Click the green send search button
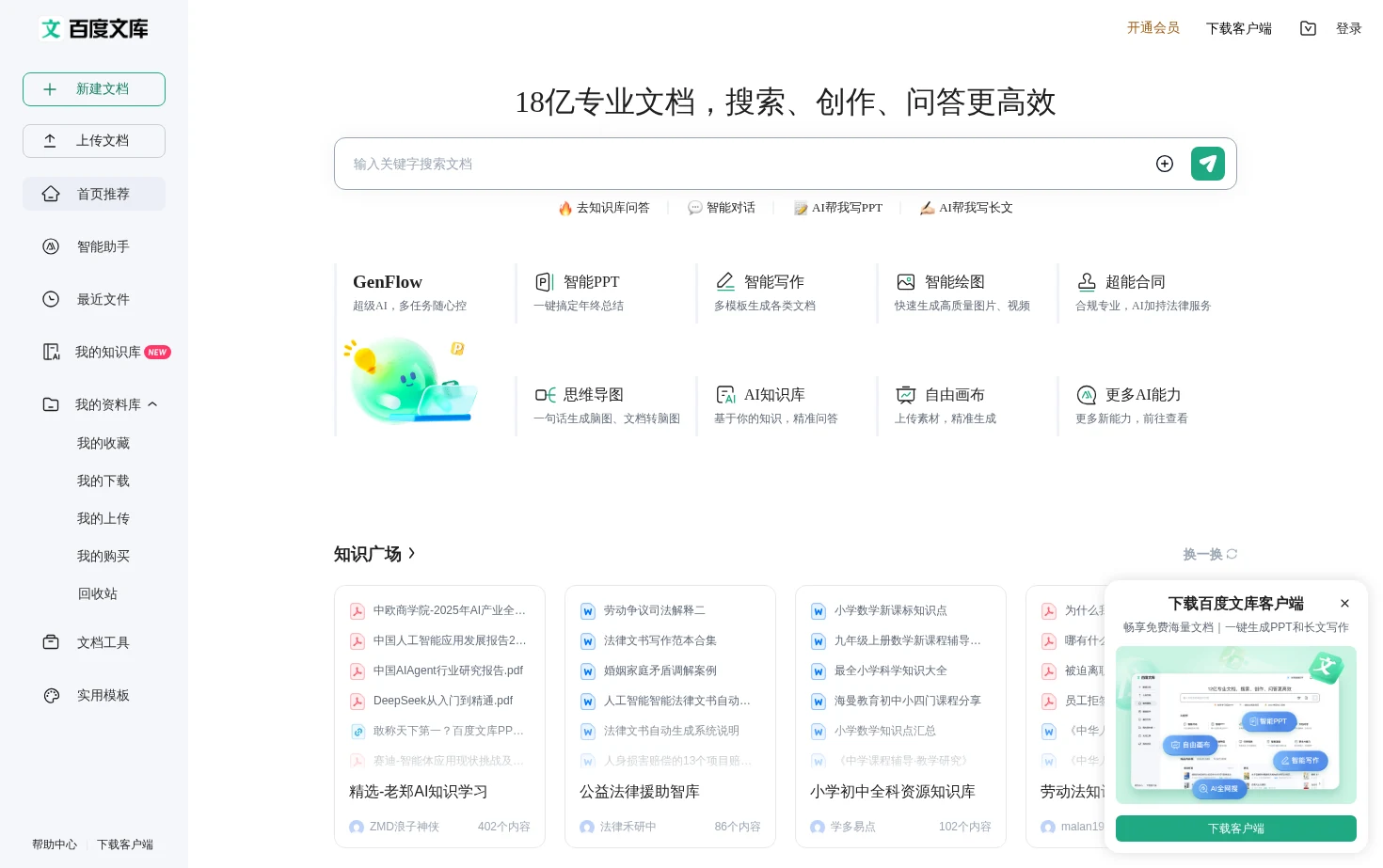 point(1208,164)
